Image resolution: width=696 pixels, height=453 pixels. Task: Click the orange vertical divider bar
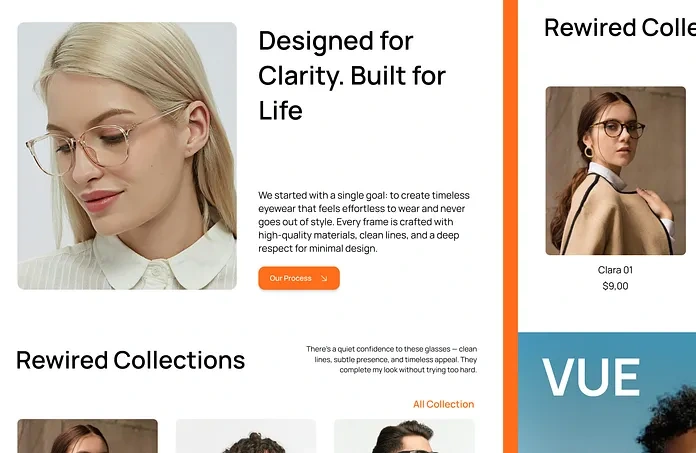[x=510, y=226]
